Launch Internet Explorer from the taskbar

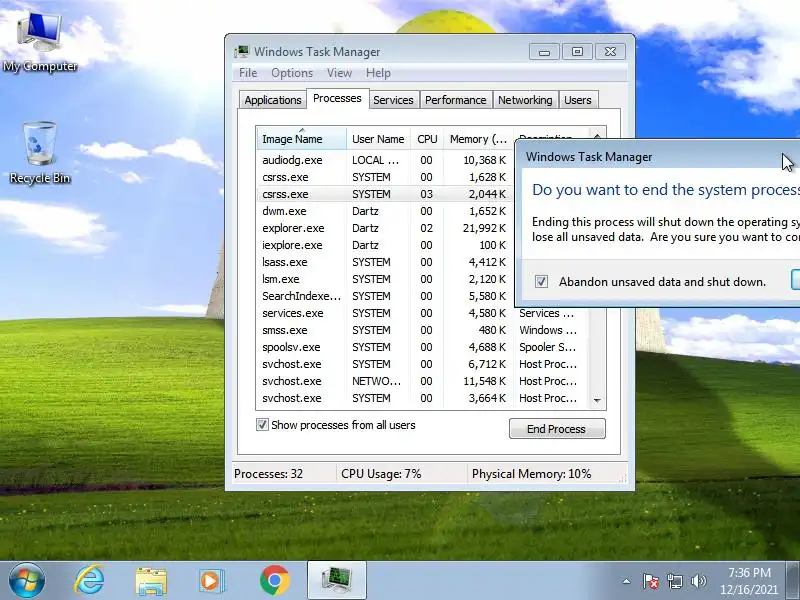[89, 580]
